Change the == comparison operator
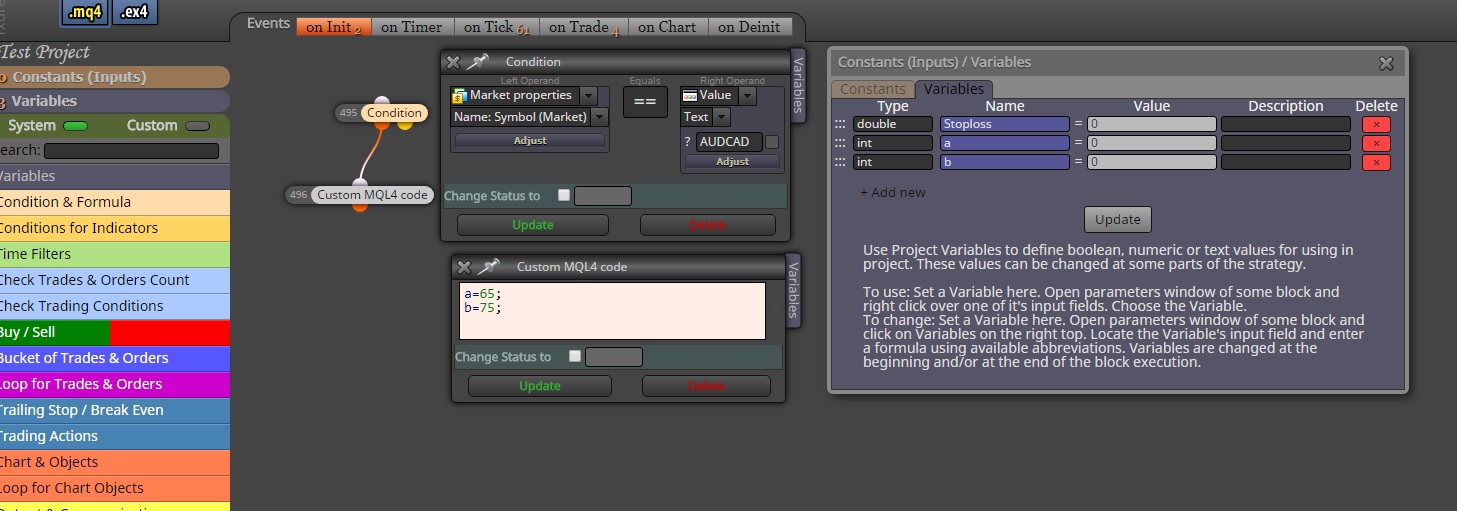The image size is (1457, 511). click(645, 101)
